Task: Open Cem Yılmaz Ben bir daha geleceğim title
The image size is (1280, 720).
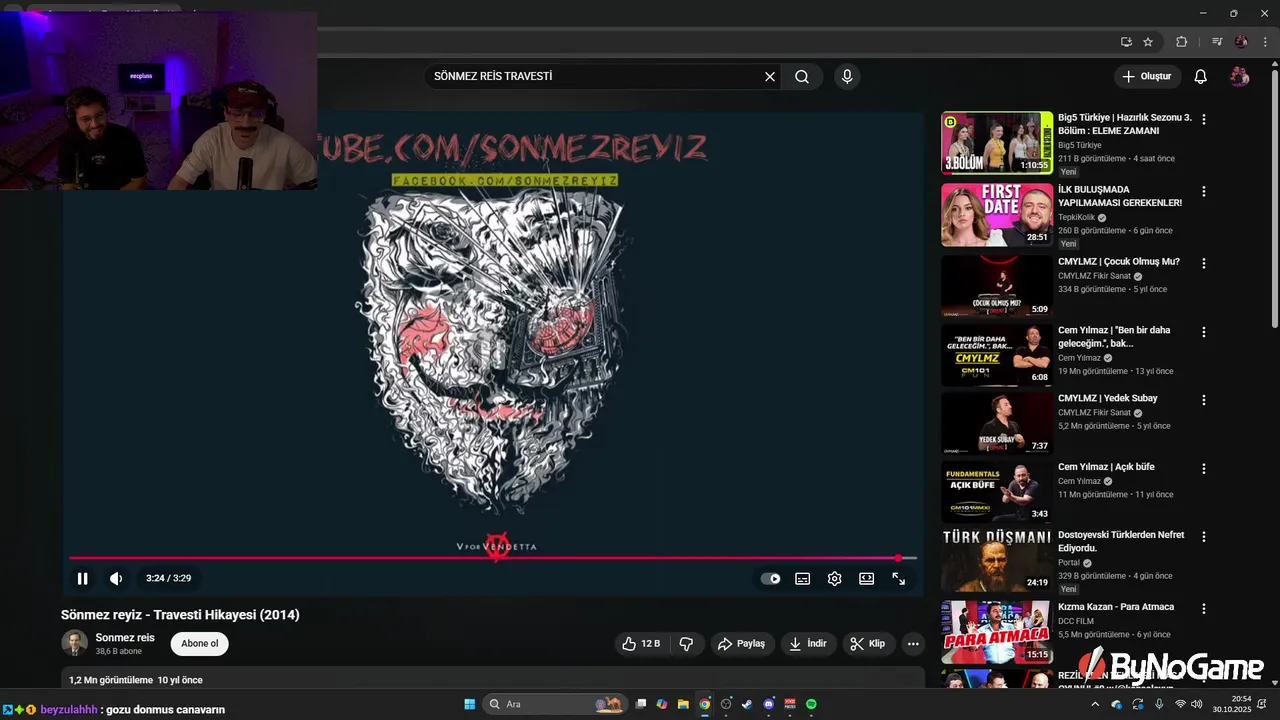Action: tap(1114, 337)
